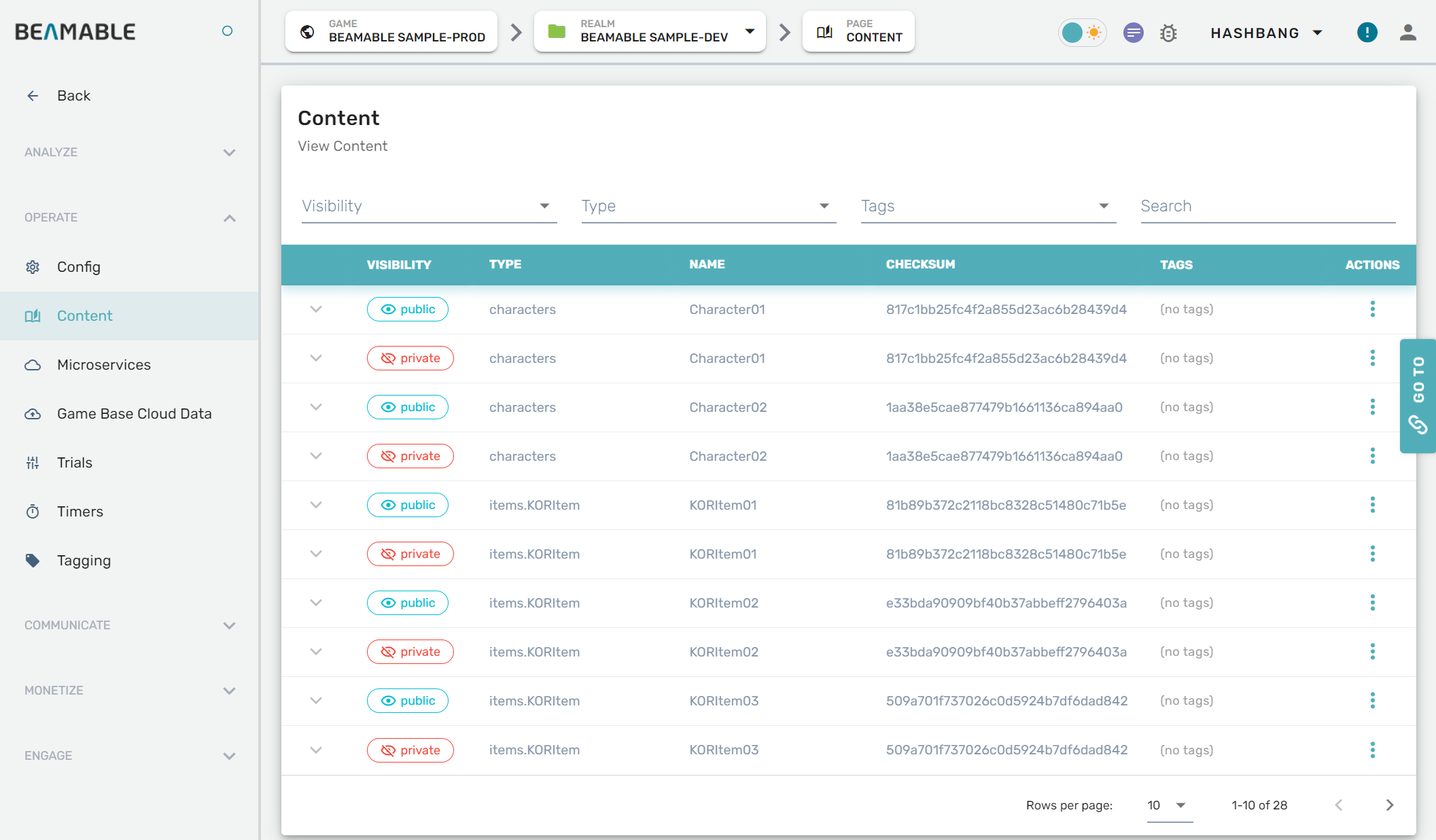Open the purple chat messages icon
The image size is (1436, 840).
1133,33
